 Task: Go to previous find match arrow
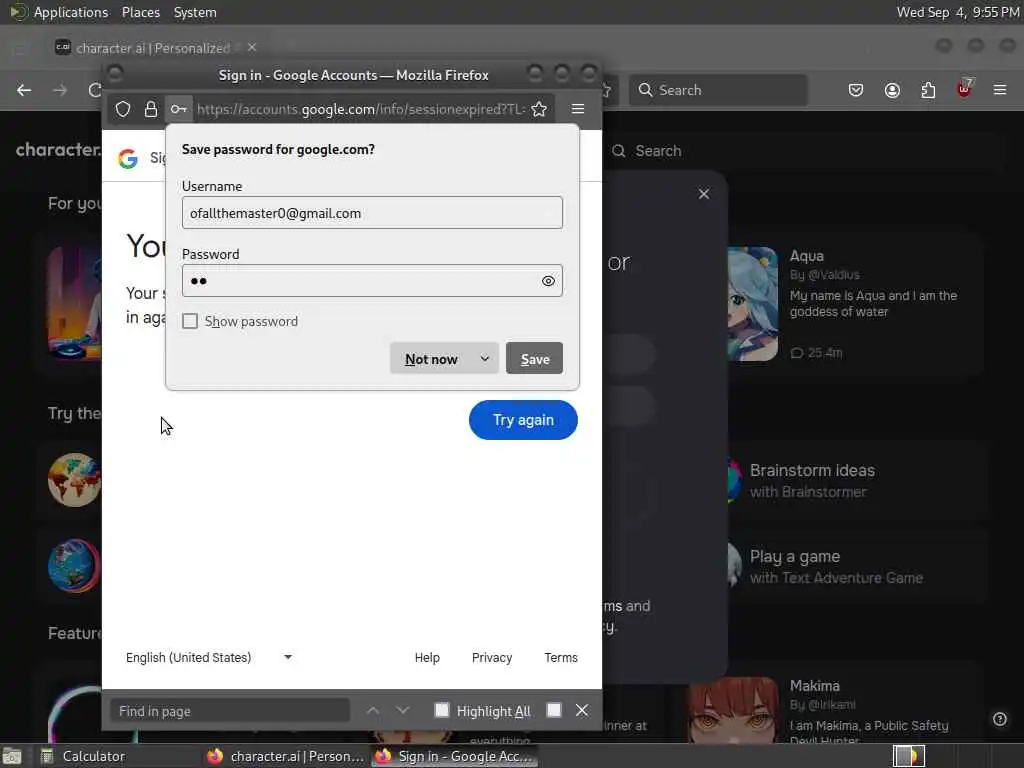point(373,711)
